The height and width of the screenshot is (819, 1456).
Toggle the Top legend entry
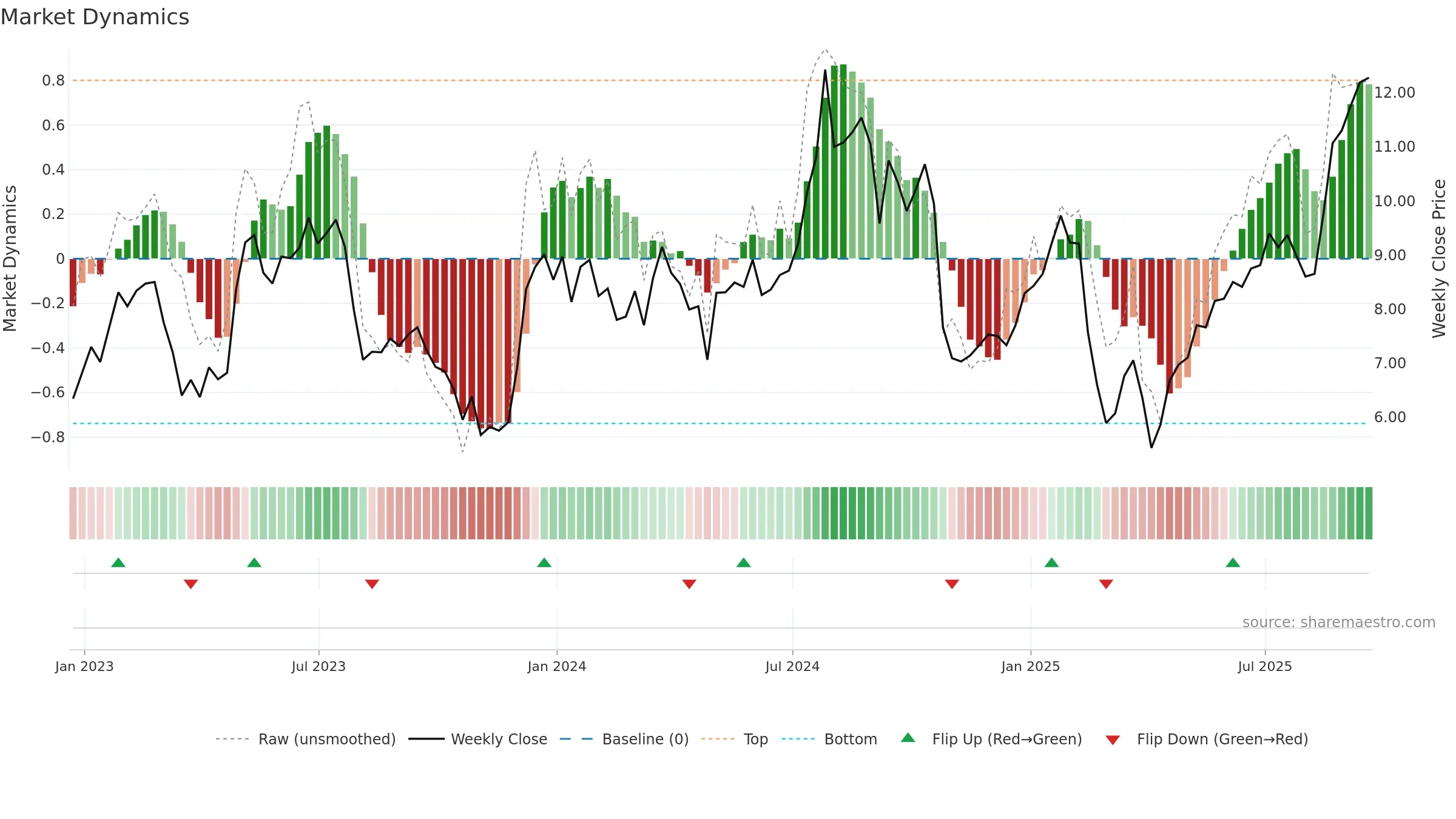click(734, 739)
